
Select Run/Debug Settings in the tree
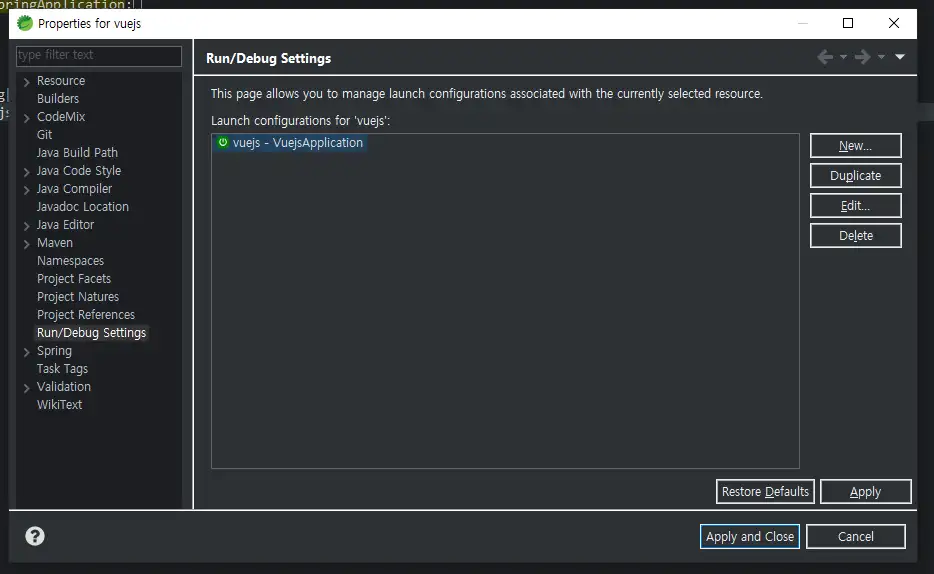point(91,332)
